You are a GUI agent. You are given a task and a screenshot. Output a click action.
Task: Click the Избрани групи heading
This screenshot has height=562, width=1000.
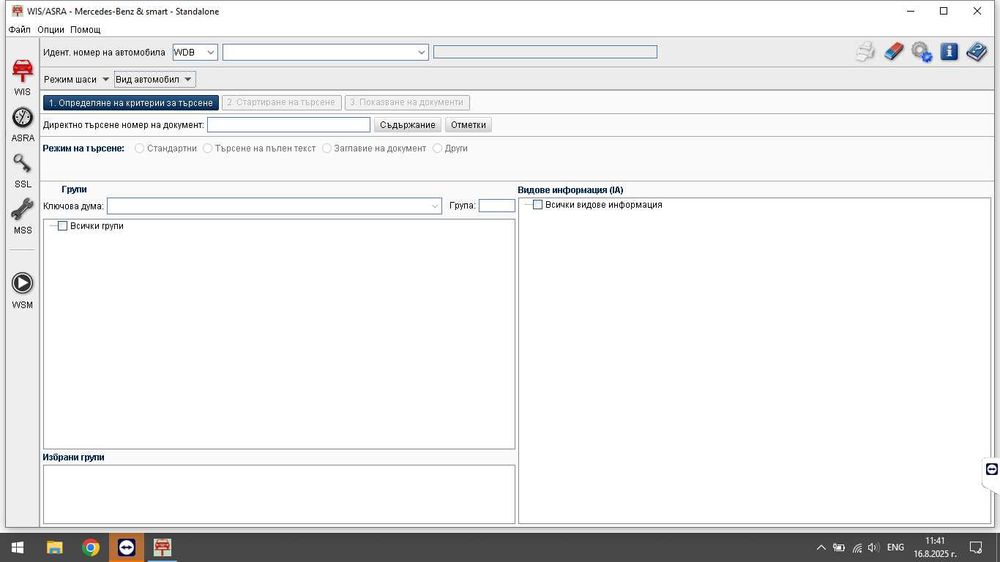pos(73,457)
